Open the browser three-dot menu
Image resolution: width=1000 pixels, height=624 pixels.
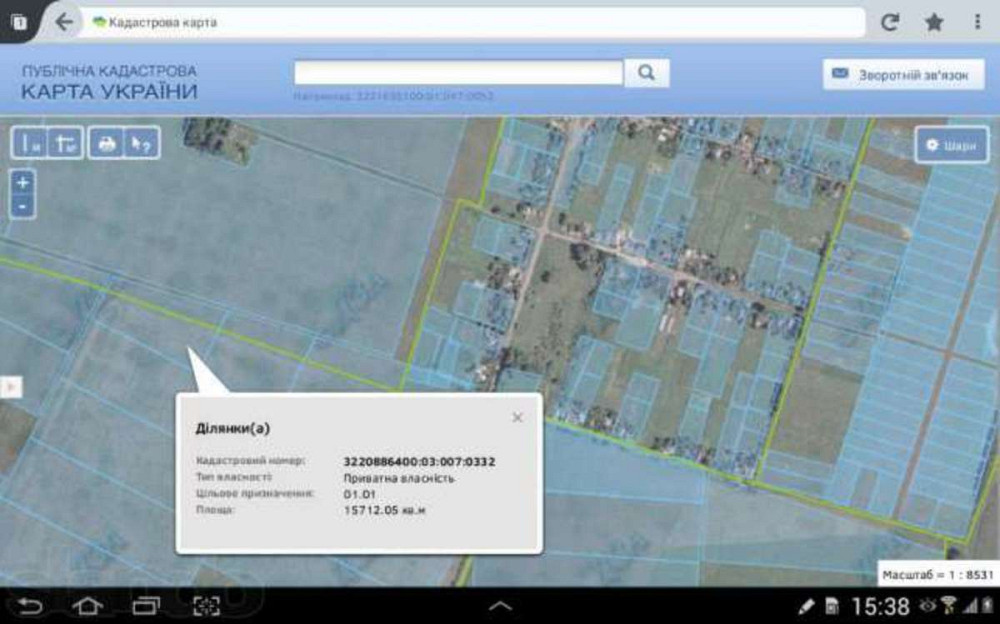coord(977,22)
